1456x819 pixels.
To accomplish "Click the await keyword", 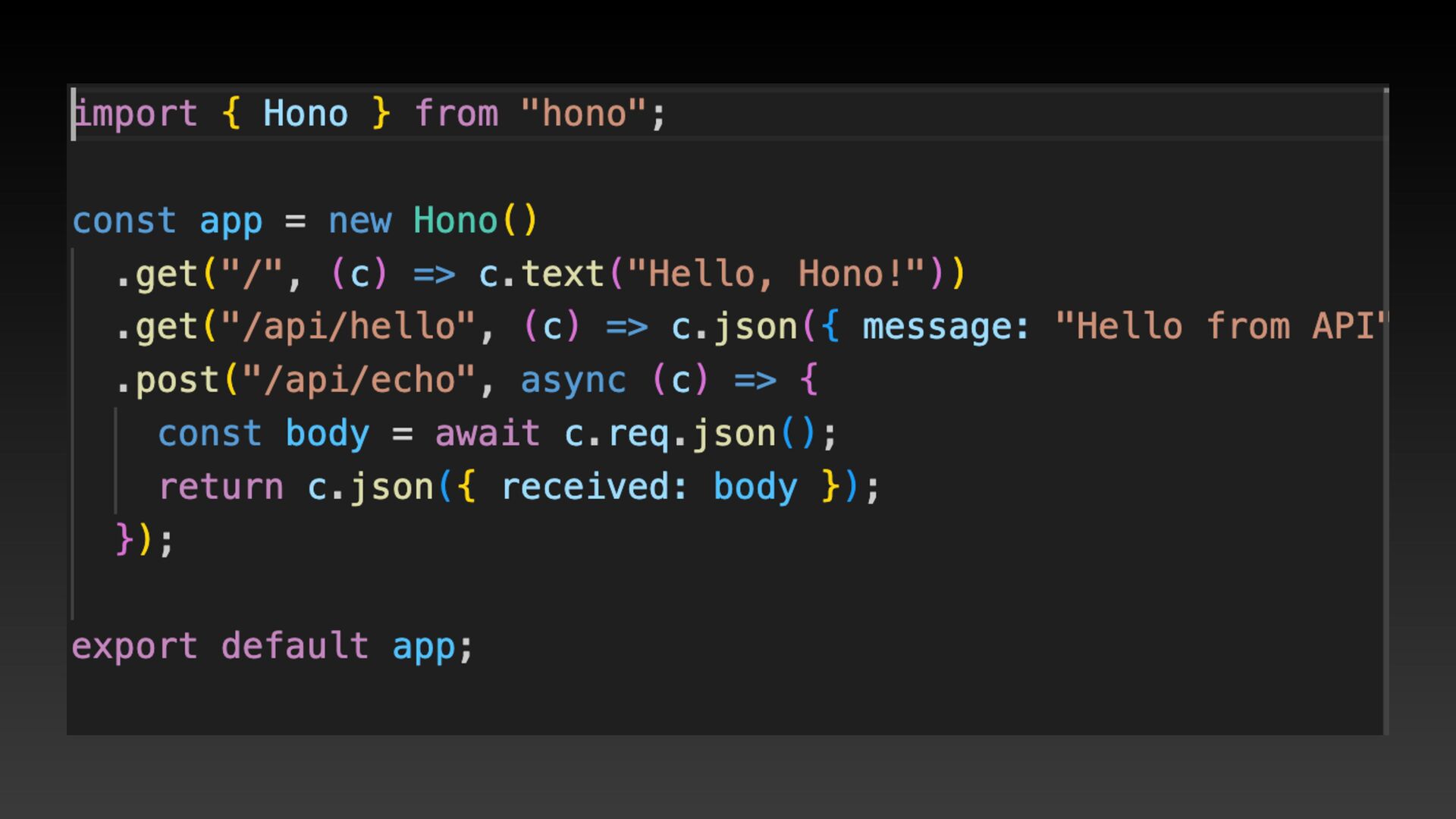I will 487,435.
